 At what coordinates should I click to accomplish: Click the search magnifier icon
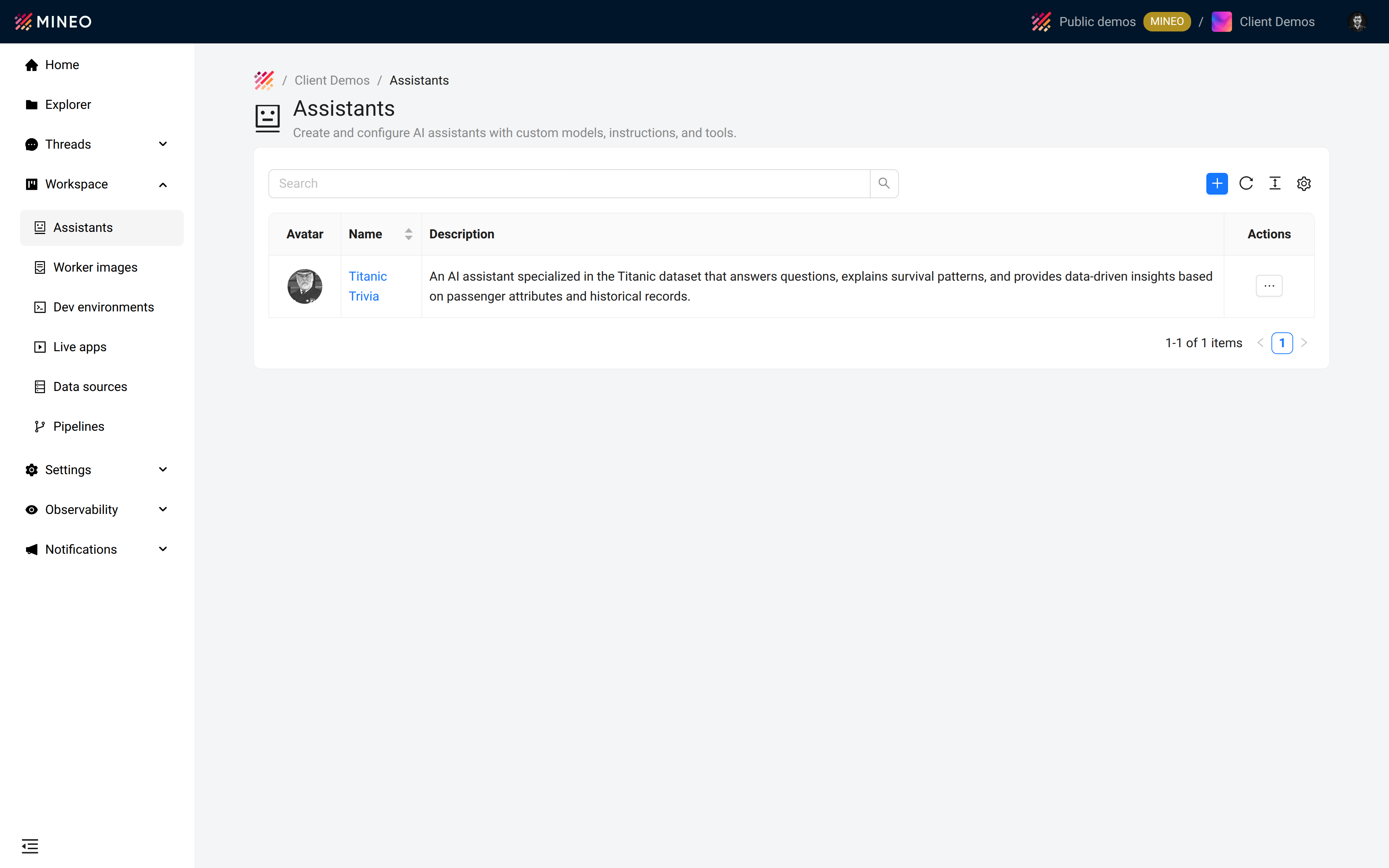883,183
